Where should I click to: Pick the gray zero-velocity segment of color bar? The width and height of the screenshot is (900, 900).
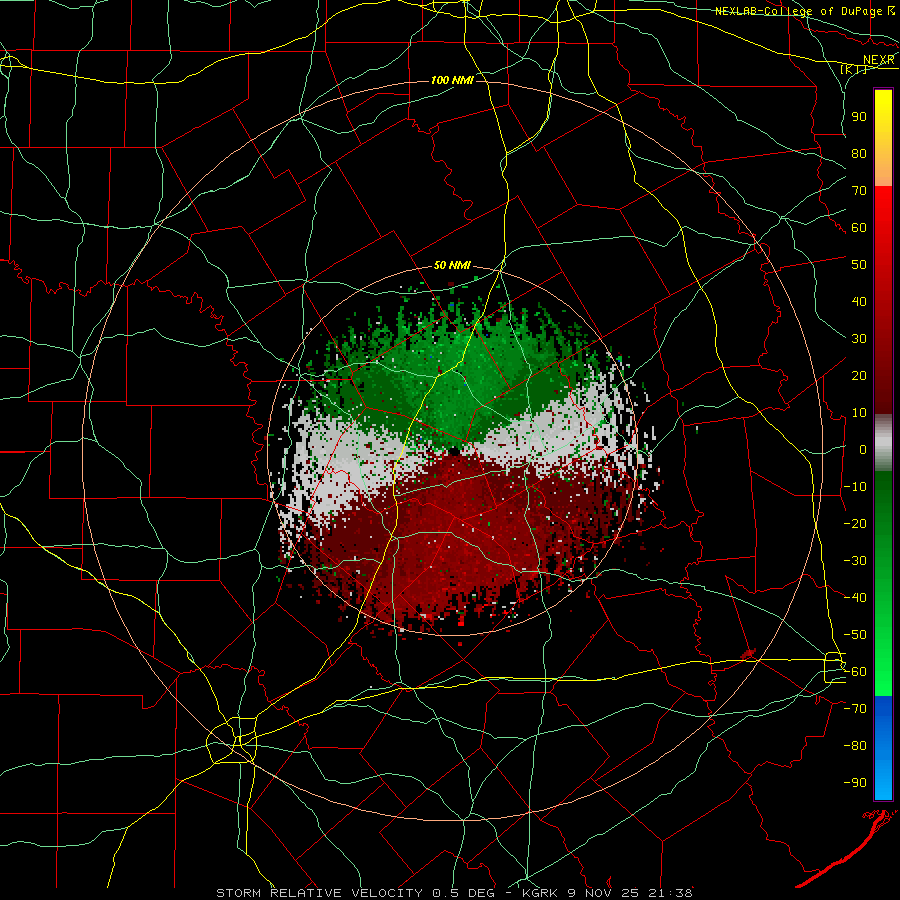[x=883, y=443]
